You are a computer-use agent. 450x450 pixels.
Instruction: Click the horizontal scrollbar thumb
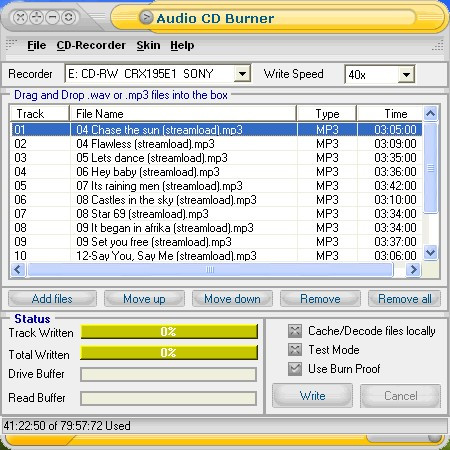pos(210,269)
